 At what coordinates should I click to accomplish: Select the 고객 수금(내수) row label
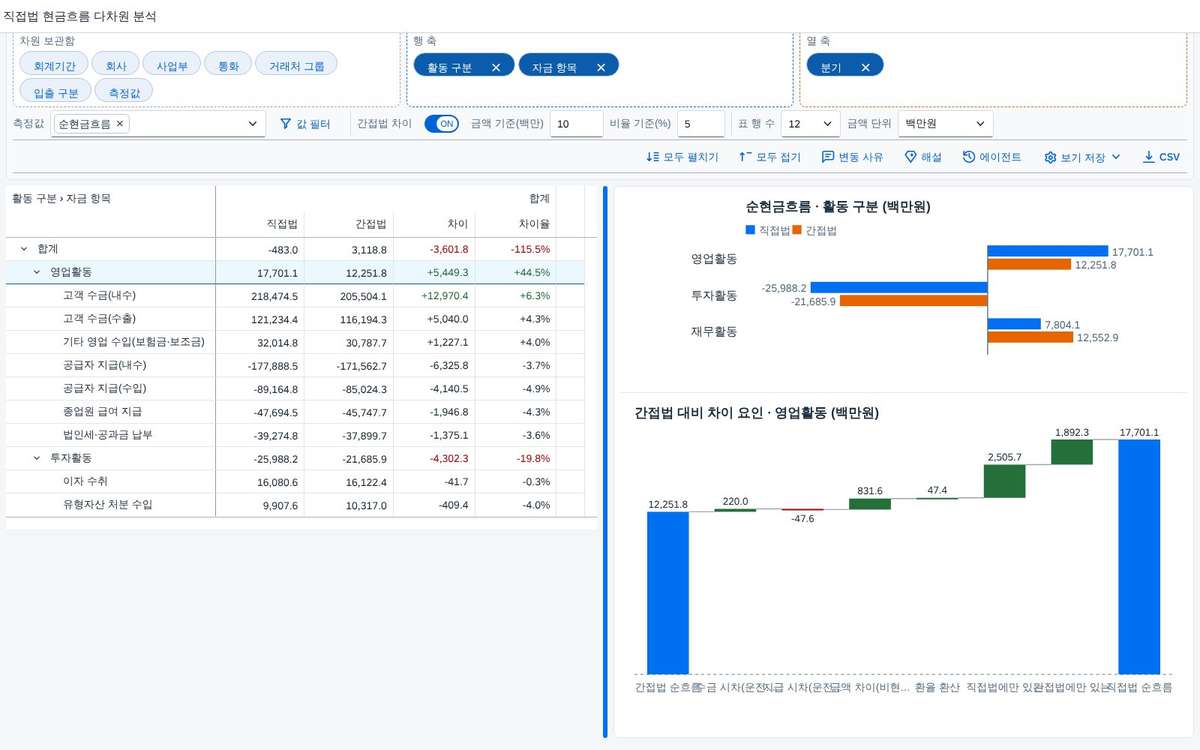click(x=99, y=295)
